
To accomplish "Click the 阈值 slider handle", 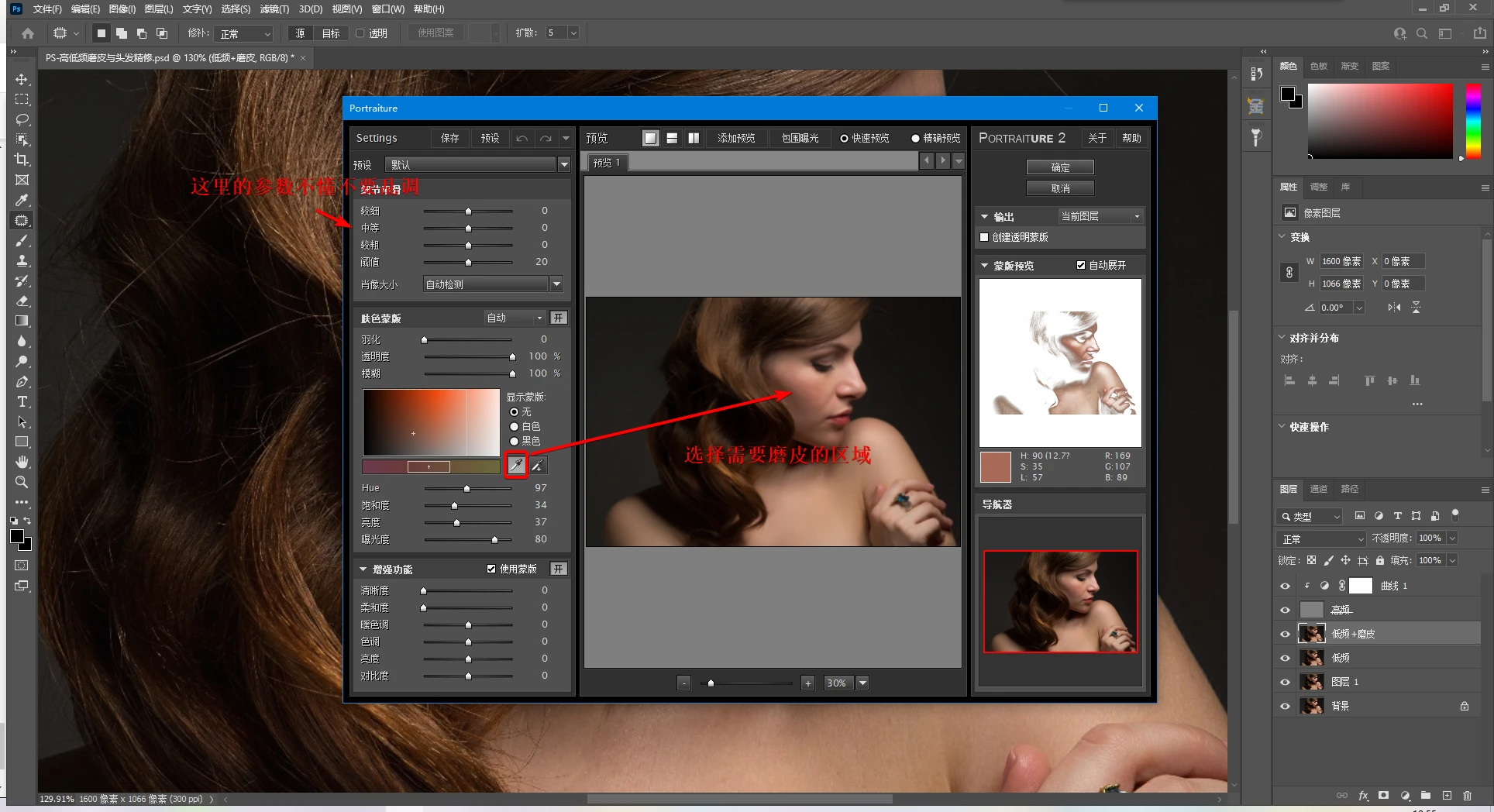I will point(468,263).
